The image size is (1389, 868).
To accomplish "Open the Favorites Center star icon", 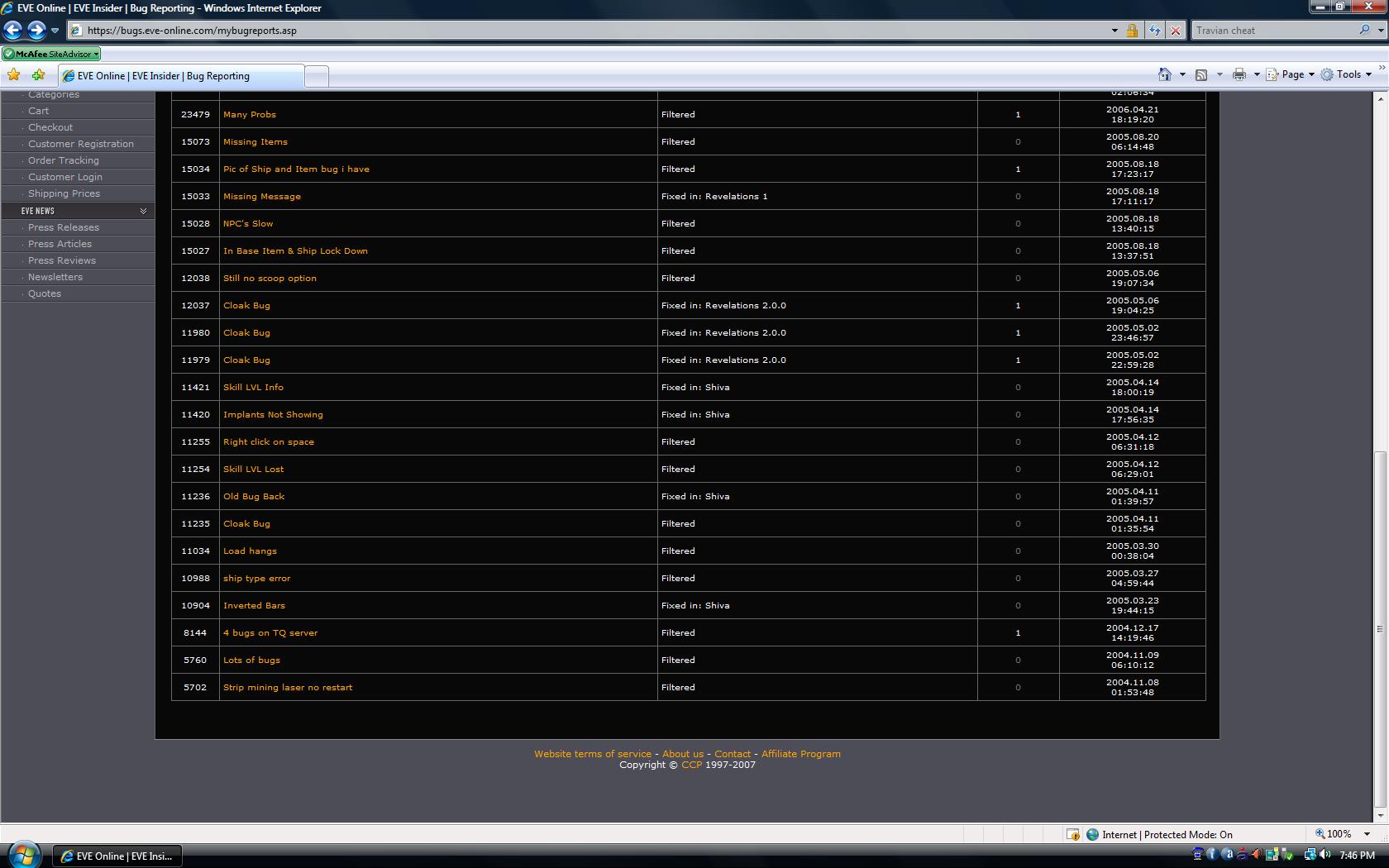I will click(x=14, y=75).
